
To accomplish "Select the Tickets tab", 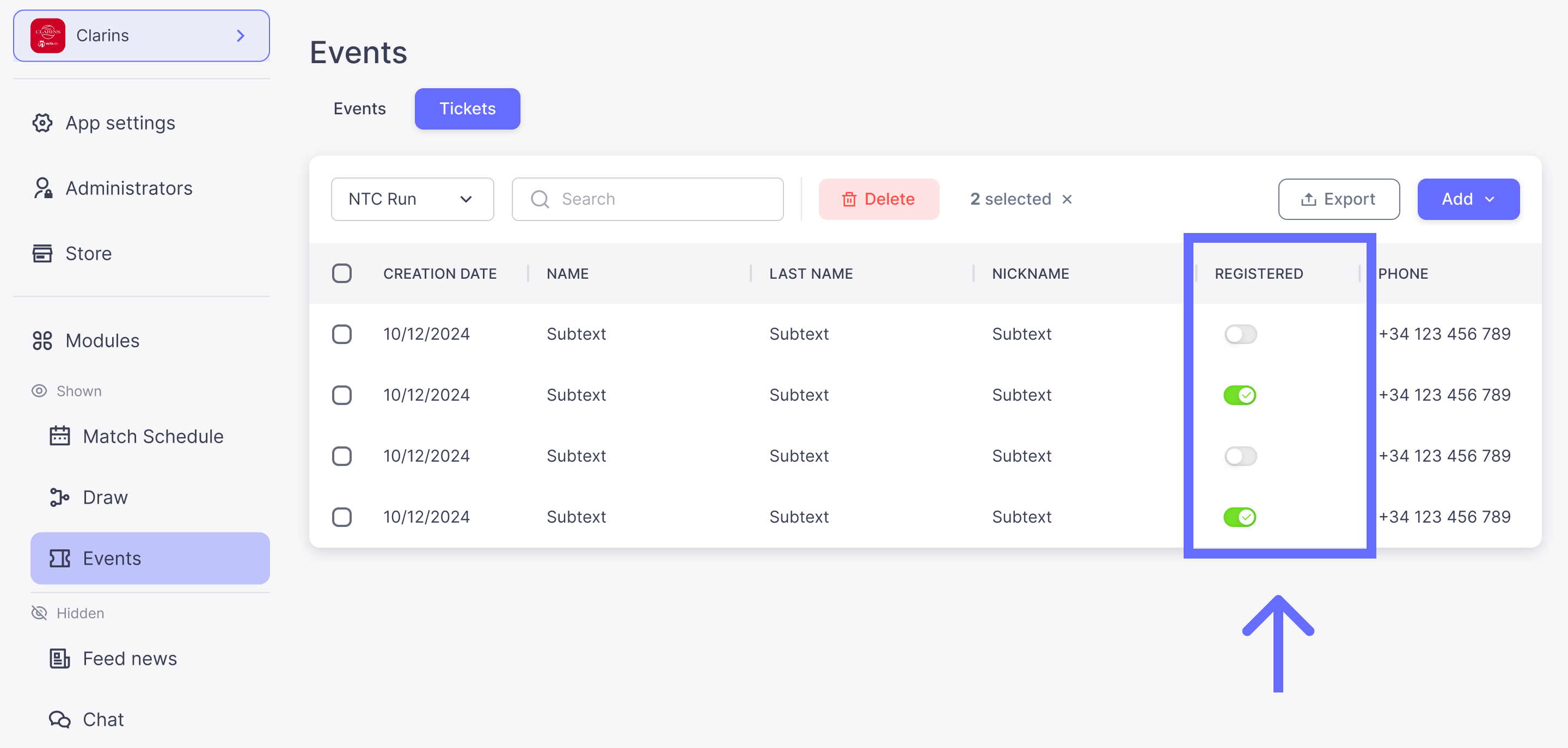I will click(467, 108).
